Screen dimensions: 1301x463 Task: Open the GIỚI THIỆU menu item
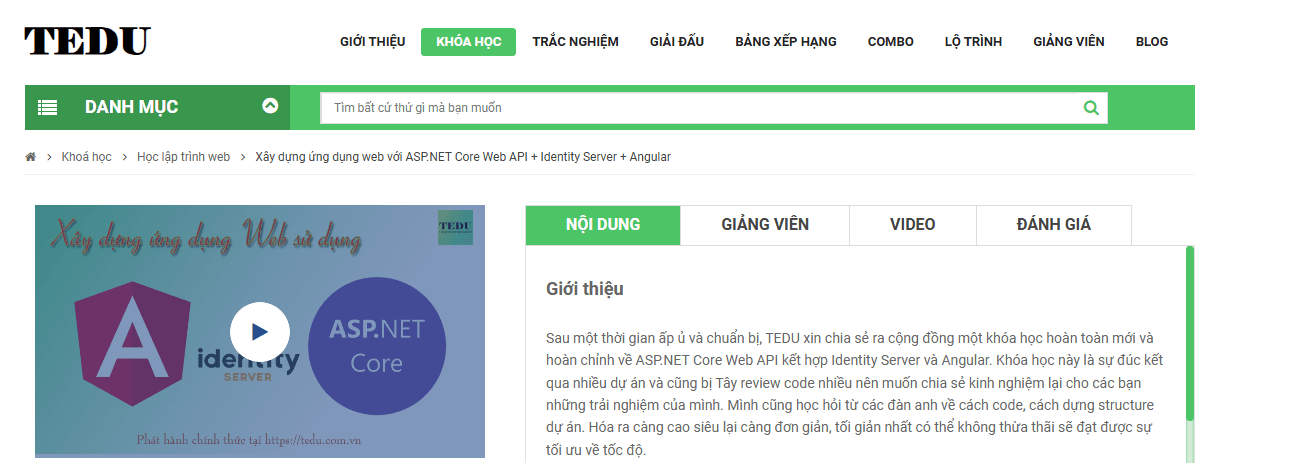[x=373, y=42]
